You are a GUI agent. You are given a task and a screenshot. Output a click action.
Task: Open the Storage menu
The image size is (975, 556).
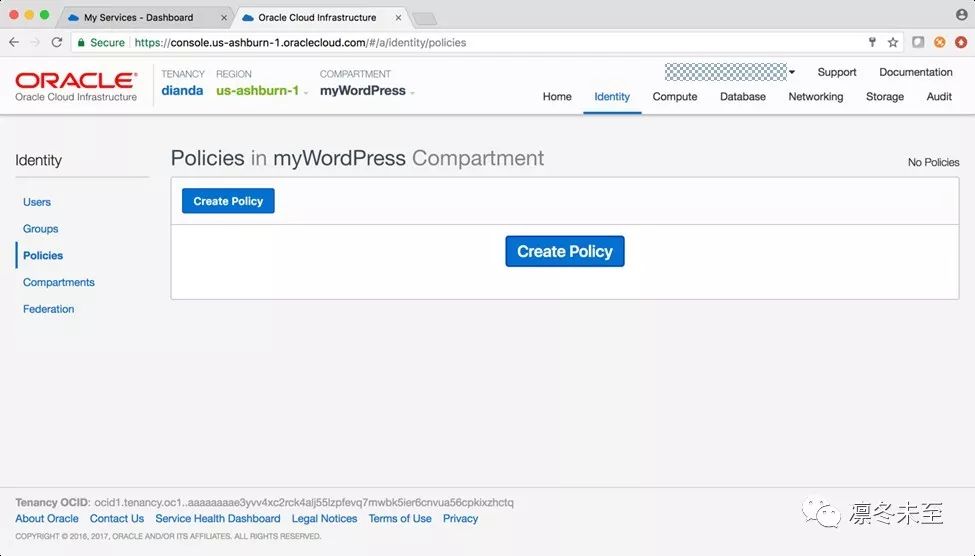tap(885, 96)
